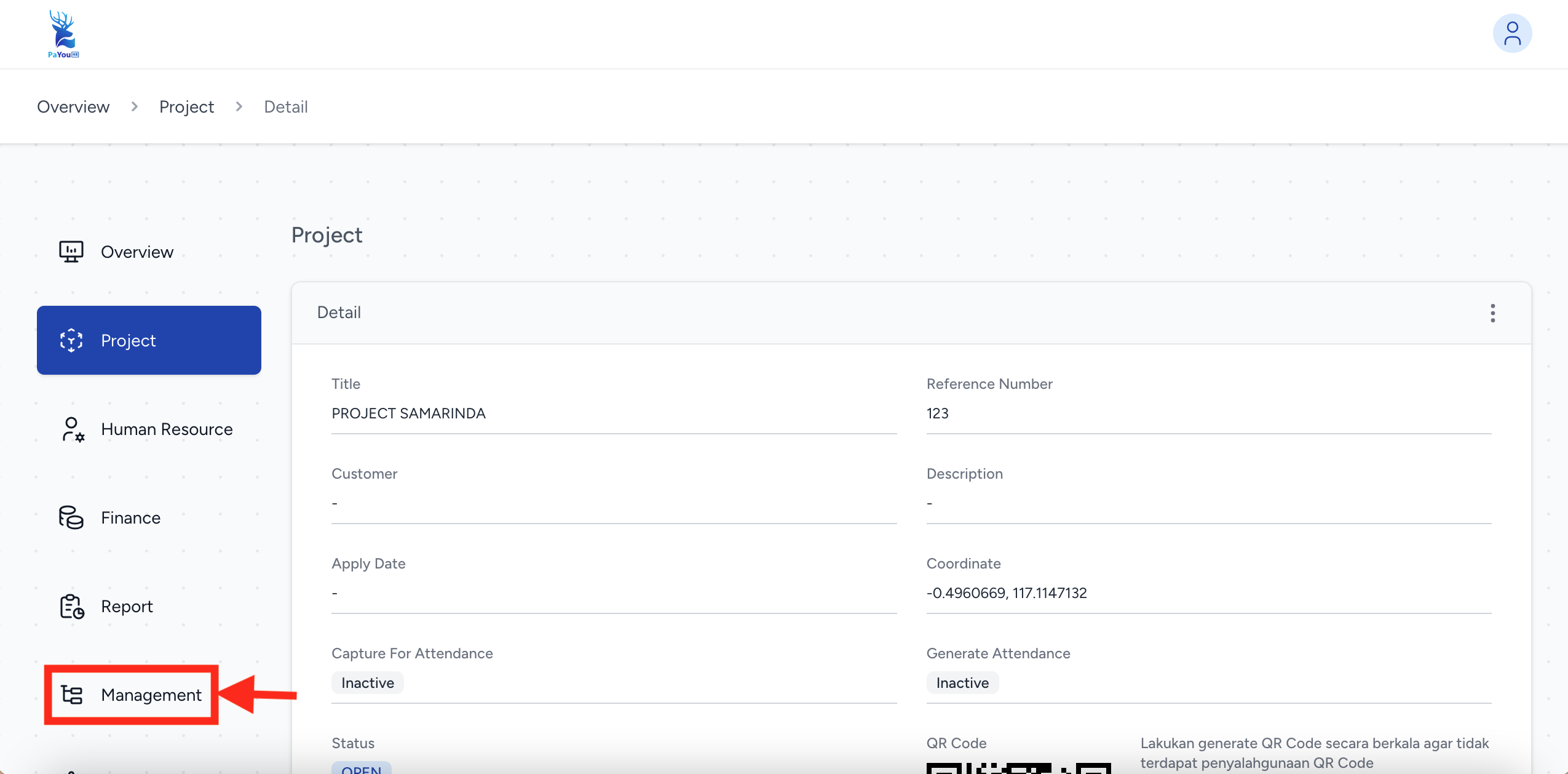Click the Finance coins icon
Viewport: 1568px width, 774px height.
71,517
